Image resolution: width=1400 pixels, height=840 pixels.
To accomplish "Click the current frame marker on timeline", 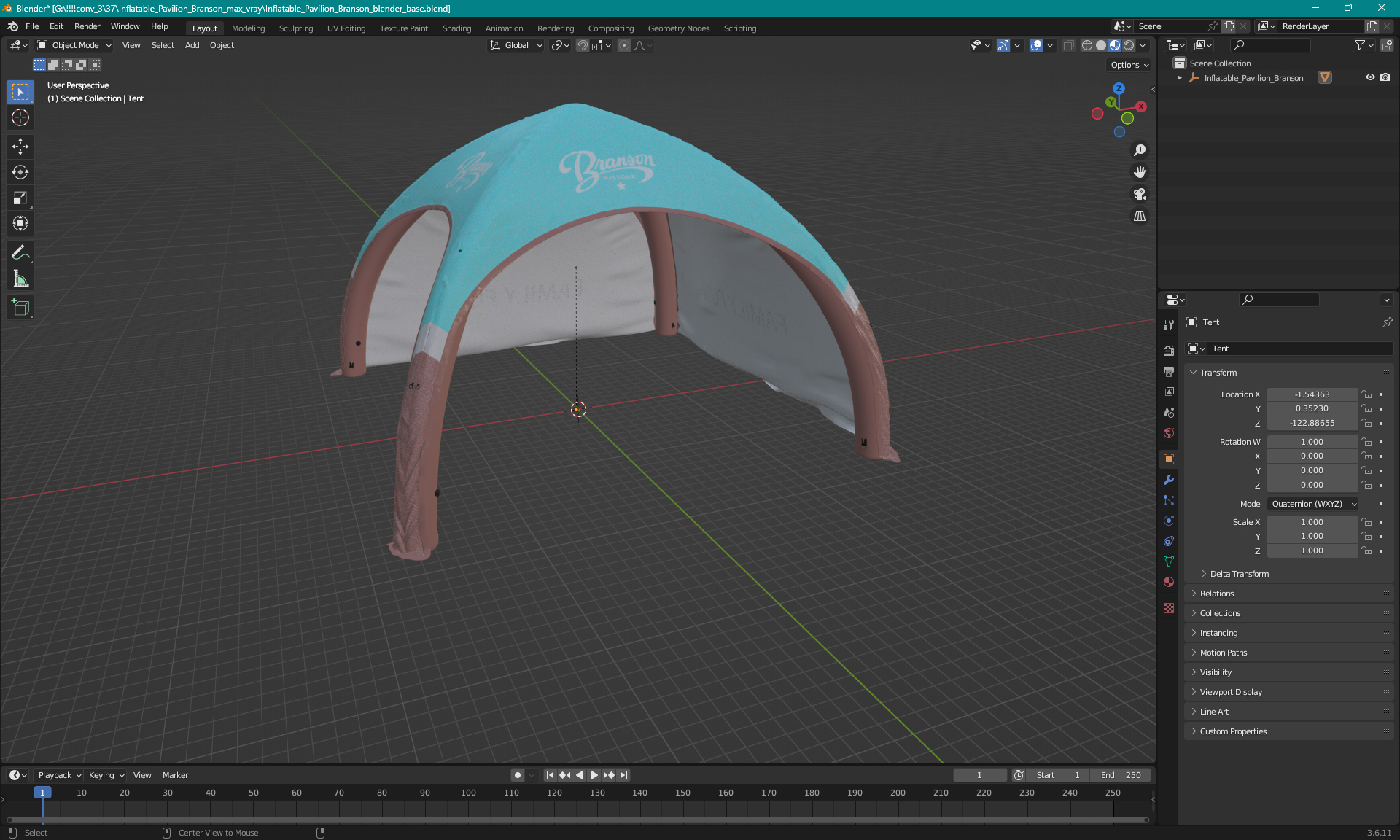I will coord(42,793).
